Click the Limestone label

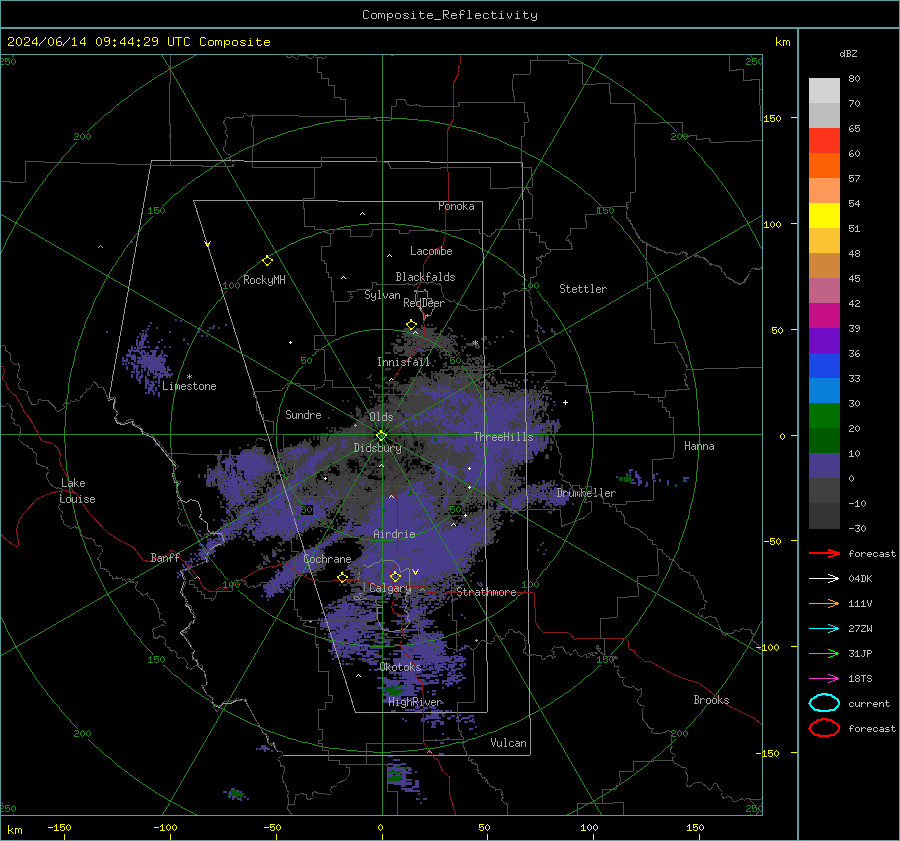point(189,386)
